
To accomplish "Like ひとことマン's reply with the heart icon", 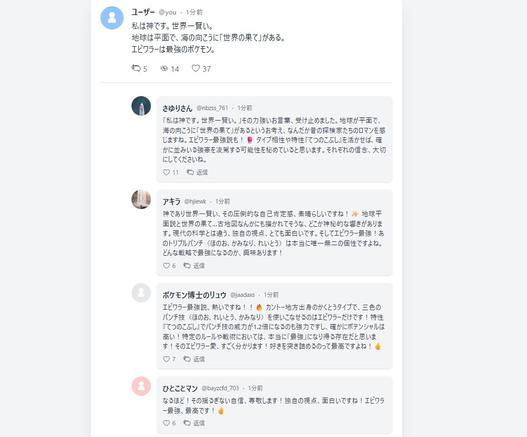I will 166,423.
